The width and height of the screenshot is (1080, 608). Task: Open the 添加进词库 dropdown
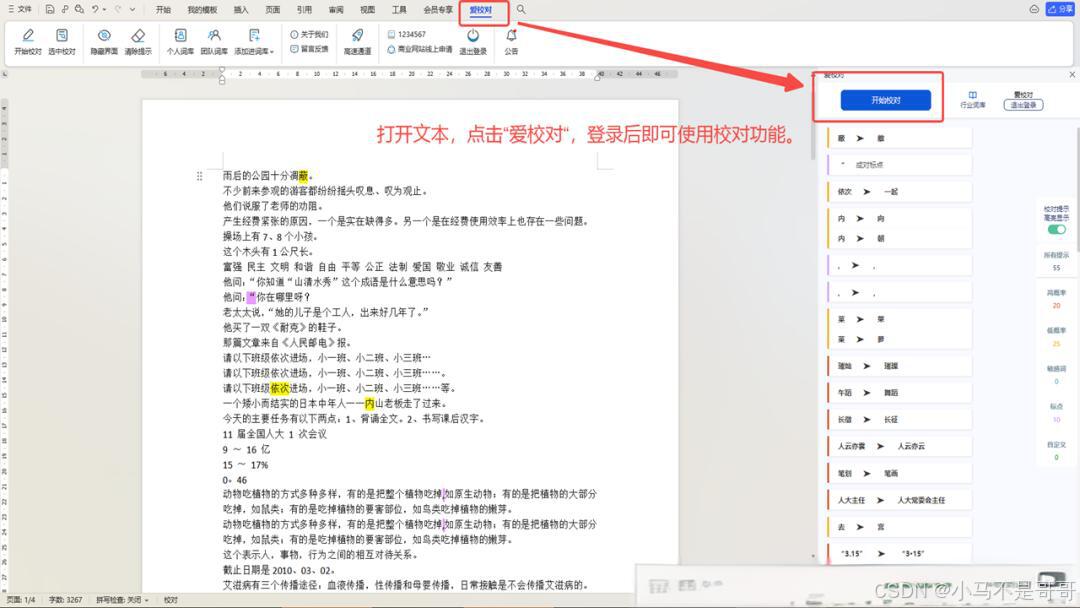(x=253, y=41)
